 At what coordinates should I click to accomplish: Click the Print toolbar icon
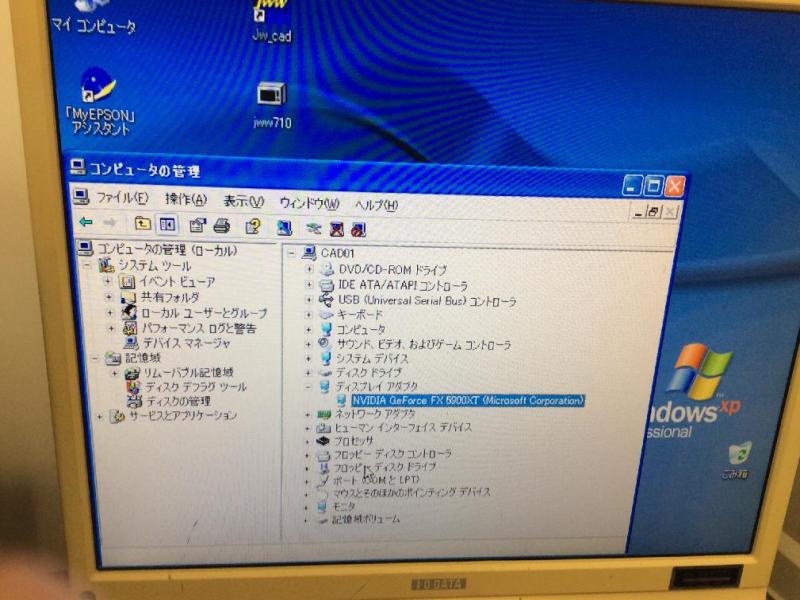tap(222, 226)
